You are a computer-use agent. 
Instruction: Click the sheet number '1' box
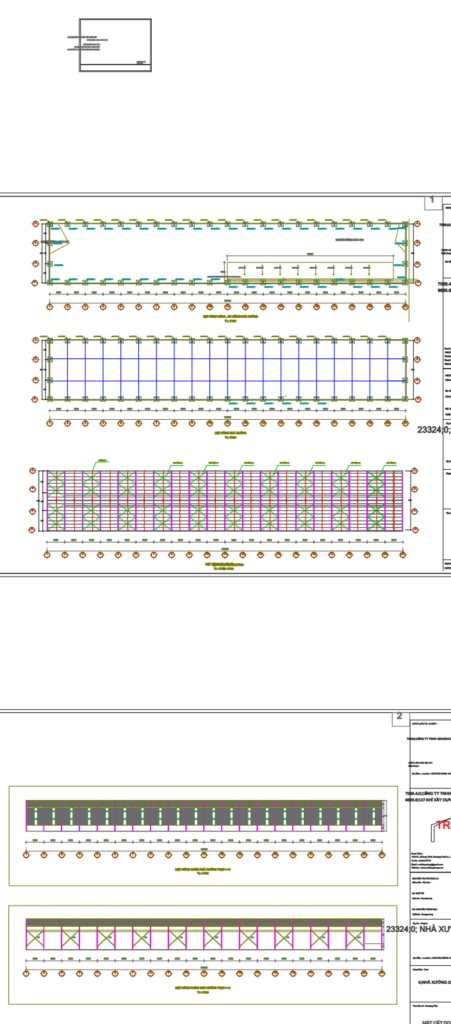point(433,202)
